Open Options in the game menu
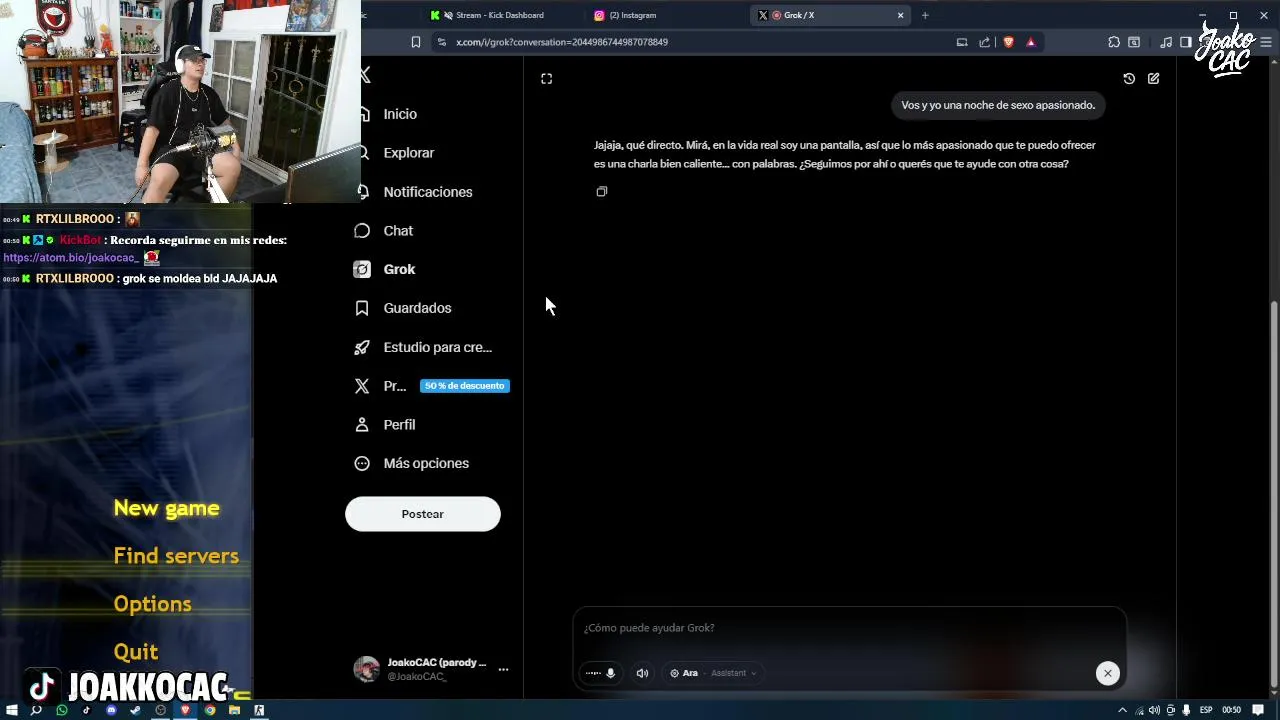The image size is (1280, 720). point(152,604)
